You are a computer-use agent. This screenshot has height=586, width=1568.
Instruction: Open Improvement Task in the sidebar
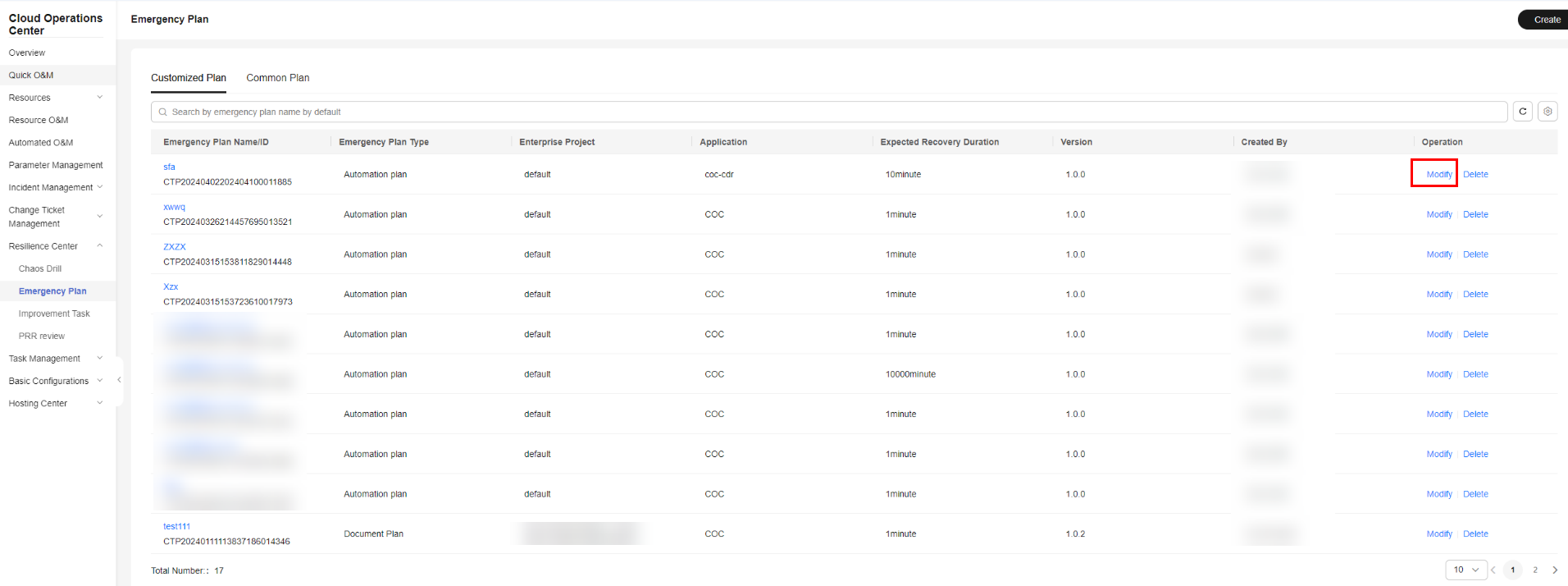pos(54,314)
